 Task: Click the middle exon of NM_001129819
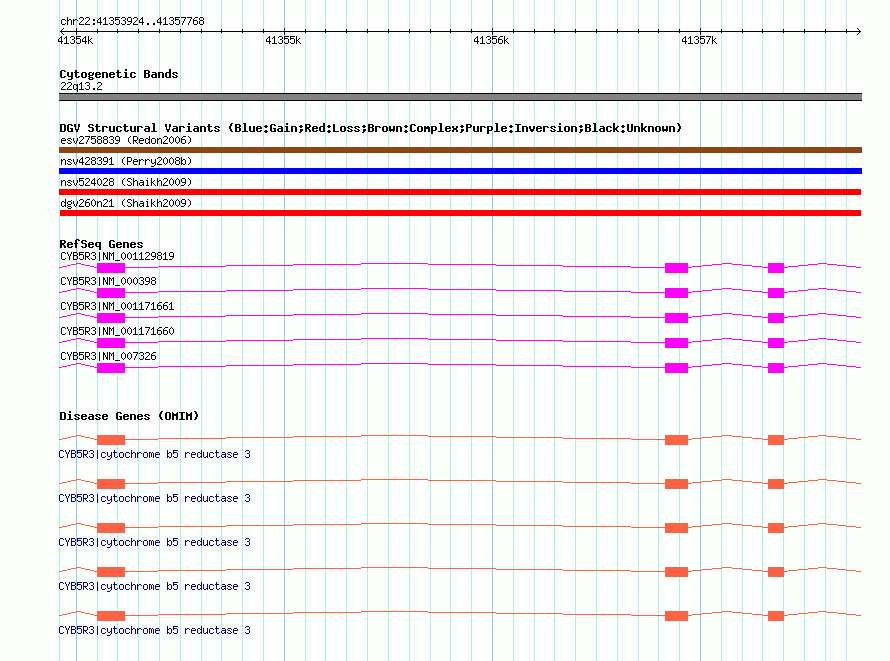click(676, 268)
